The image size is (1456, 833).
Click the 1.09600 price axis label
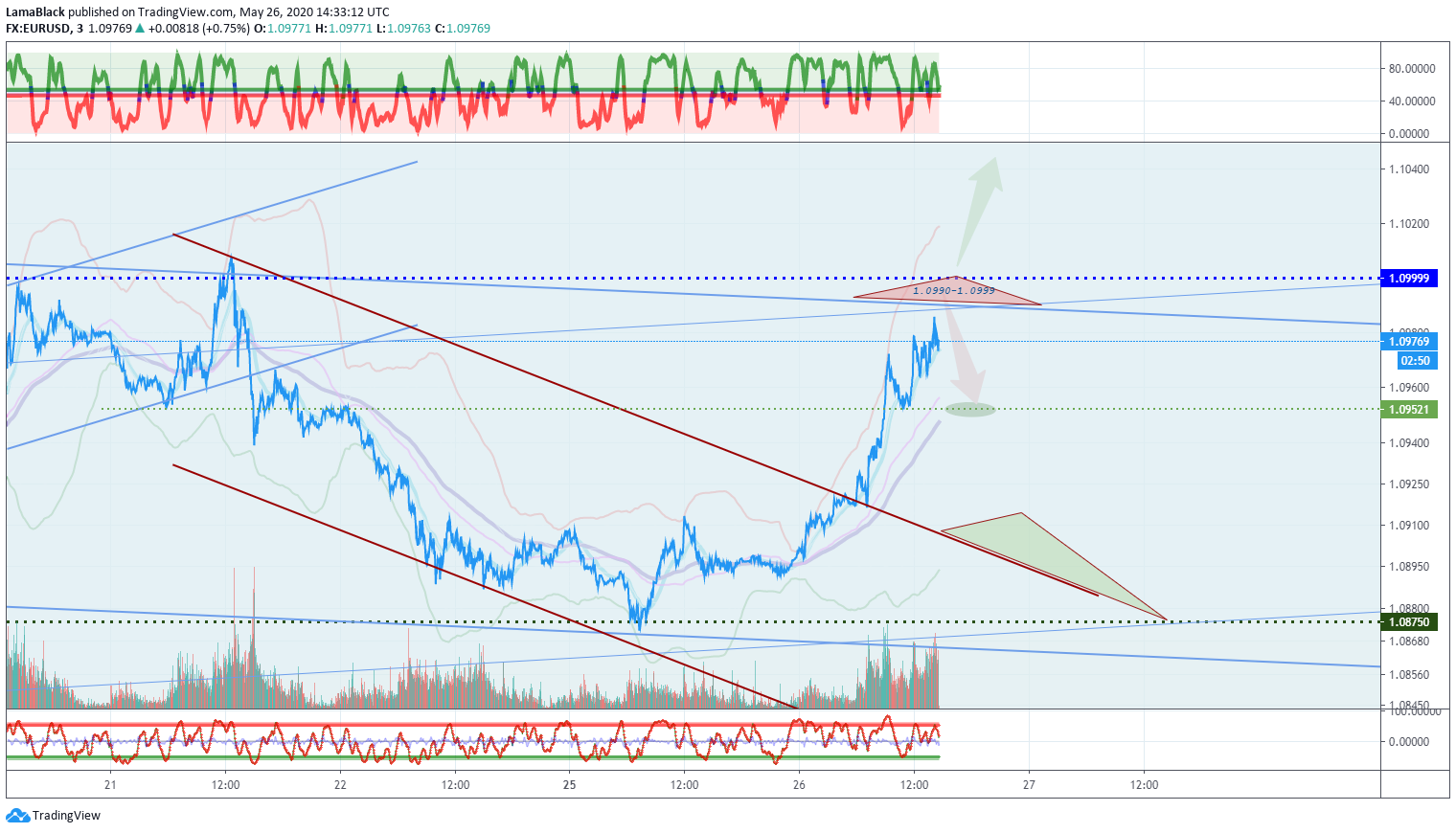(x=1409, y=388)
